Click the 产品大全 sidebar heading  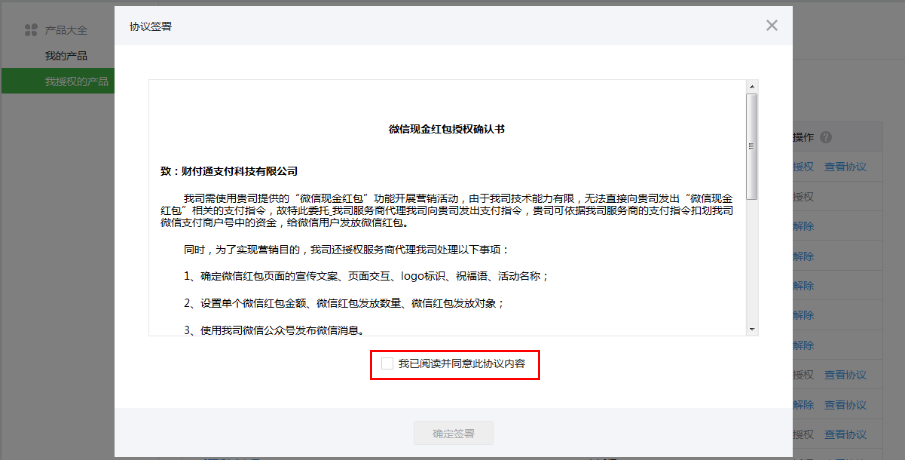tap(66, 30)
